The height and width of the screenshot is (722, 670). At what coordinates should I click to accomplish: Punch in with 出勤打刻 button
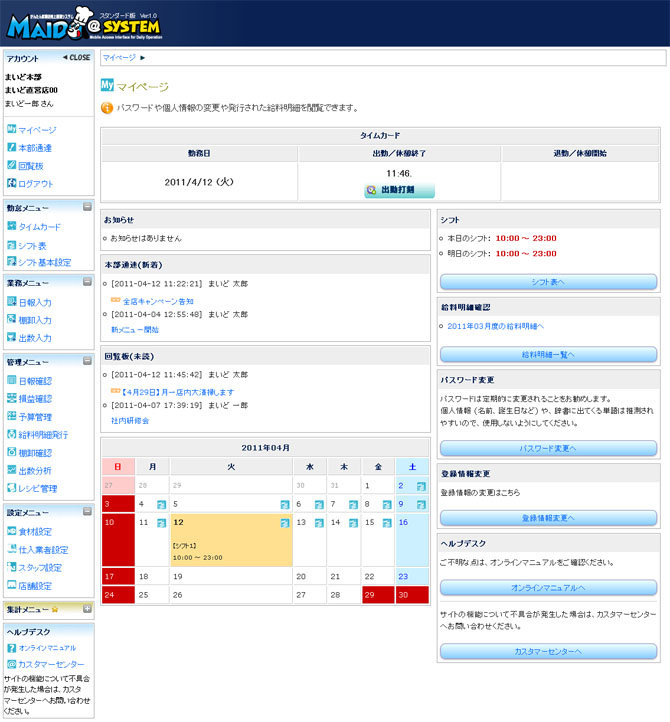point(399,190)
